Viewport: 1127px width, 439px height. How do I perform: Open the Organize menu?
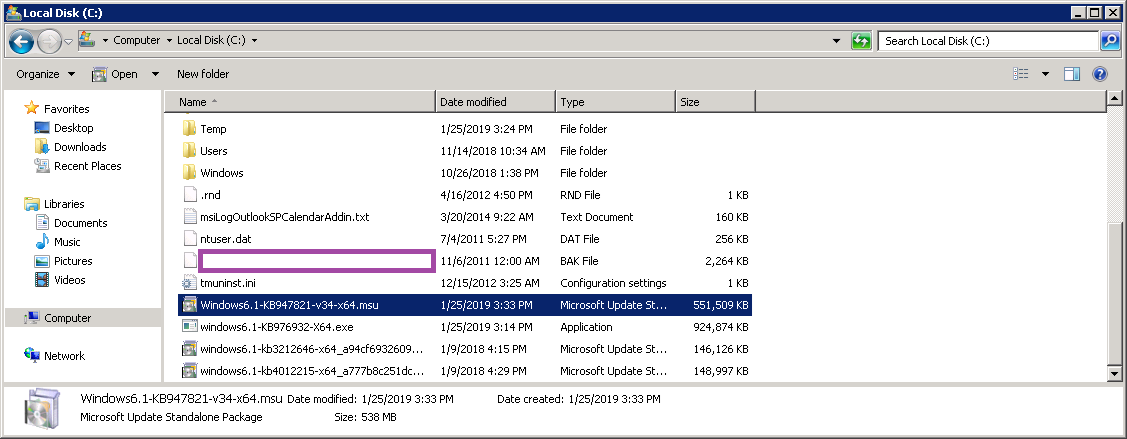tap(45, 74)
